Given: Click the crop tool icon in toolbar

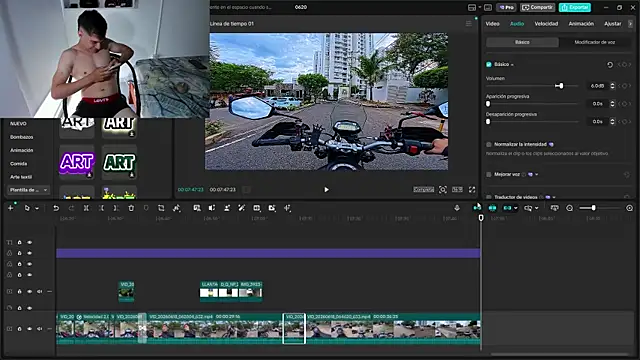Looking at the screenshot, I should tap(161, 208).
